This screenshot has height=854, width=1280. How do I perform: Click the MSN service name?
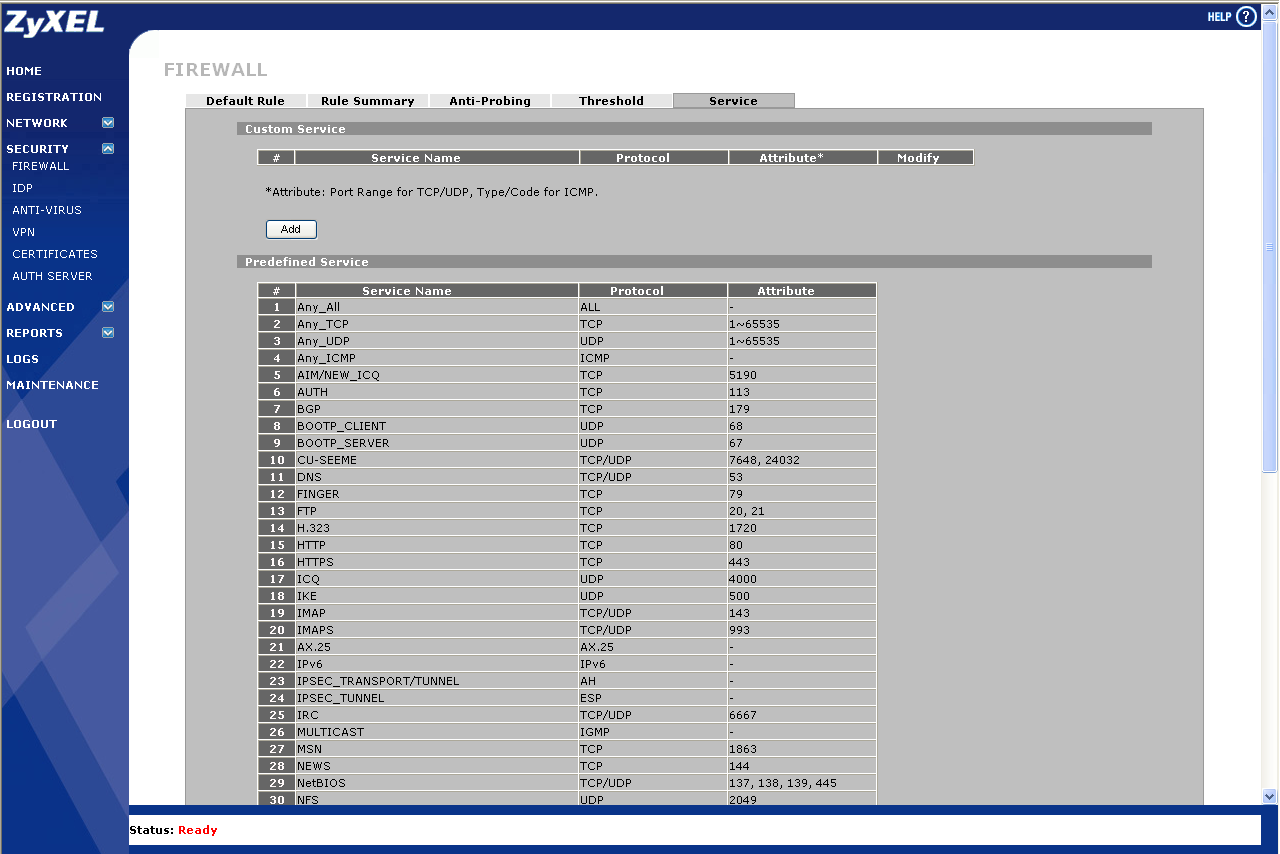309,749
